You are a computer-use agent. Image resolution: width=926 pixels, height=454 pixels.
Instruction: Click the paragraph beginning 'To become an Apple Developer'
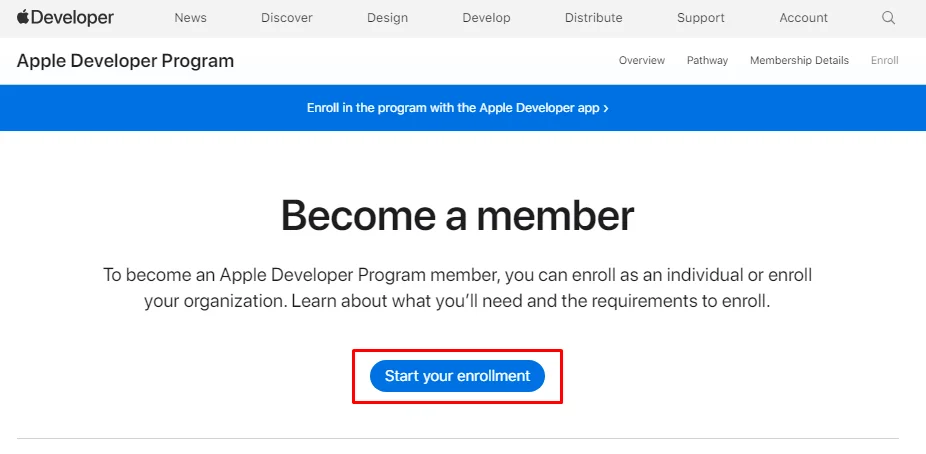(x=458, y=288)
